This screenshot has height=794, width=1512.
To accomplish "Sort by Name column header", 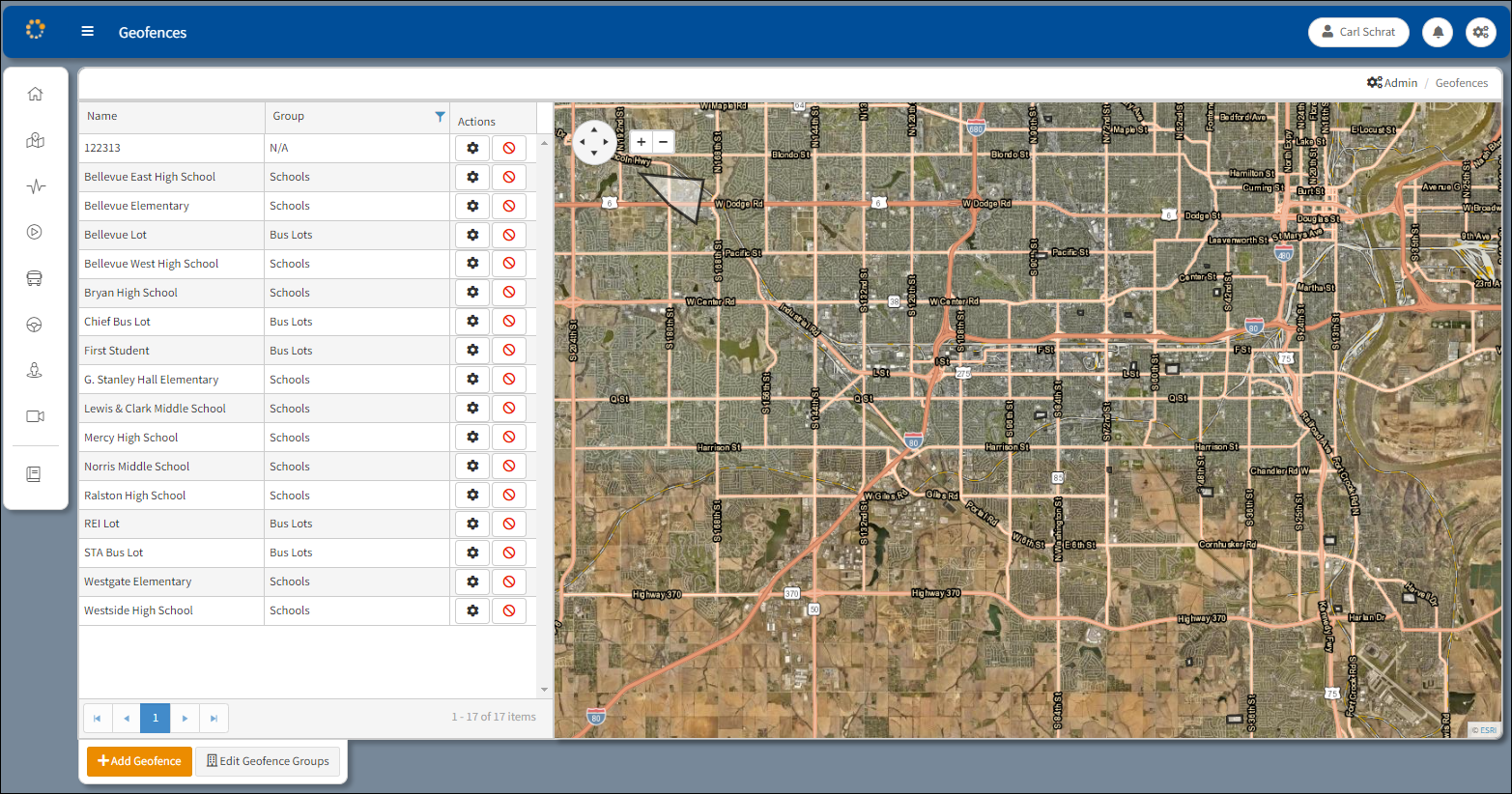I will click(102, 116).
